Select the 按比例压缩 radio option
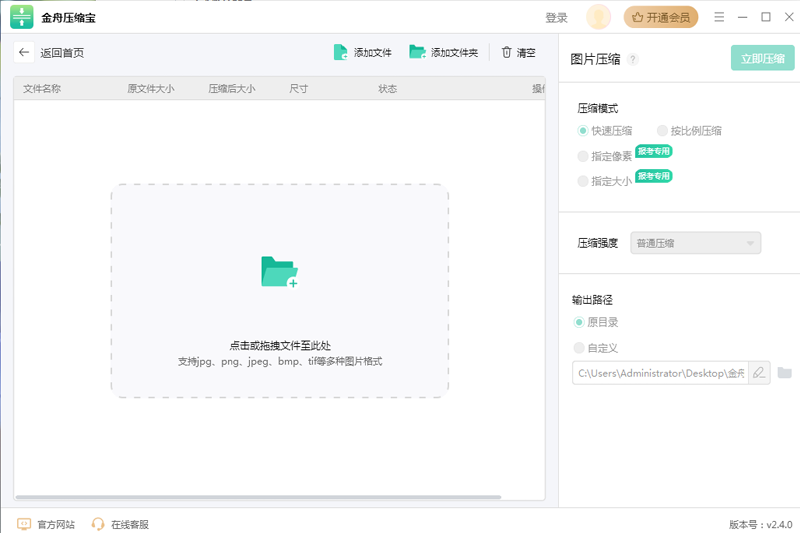 coord(663,131)
